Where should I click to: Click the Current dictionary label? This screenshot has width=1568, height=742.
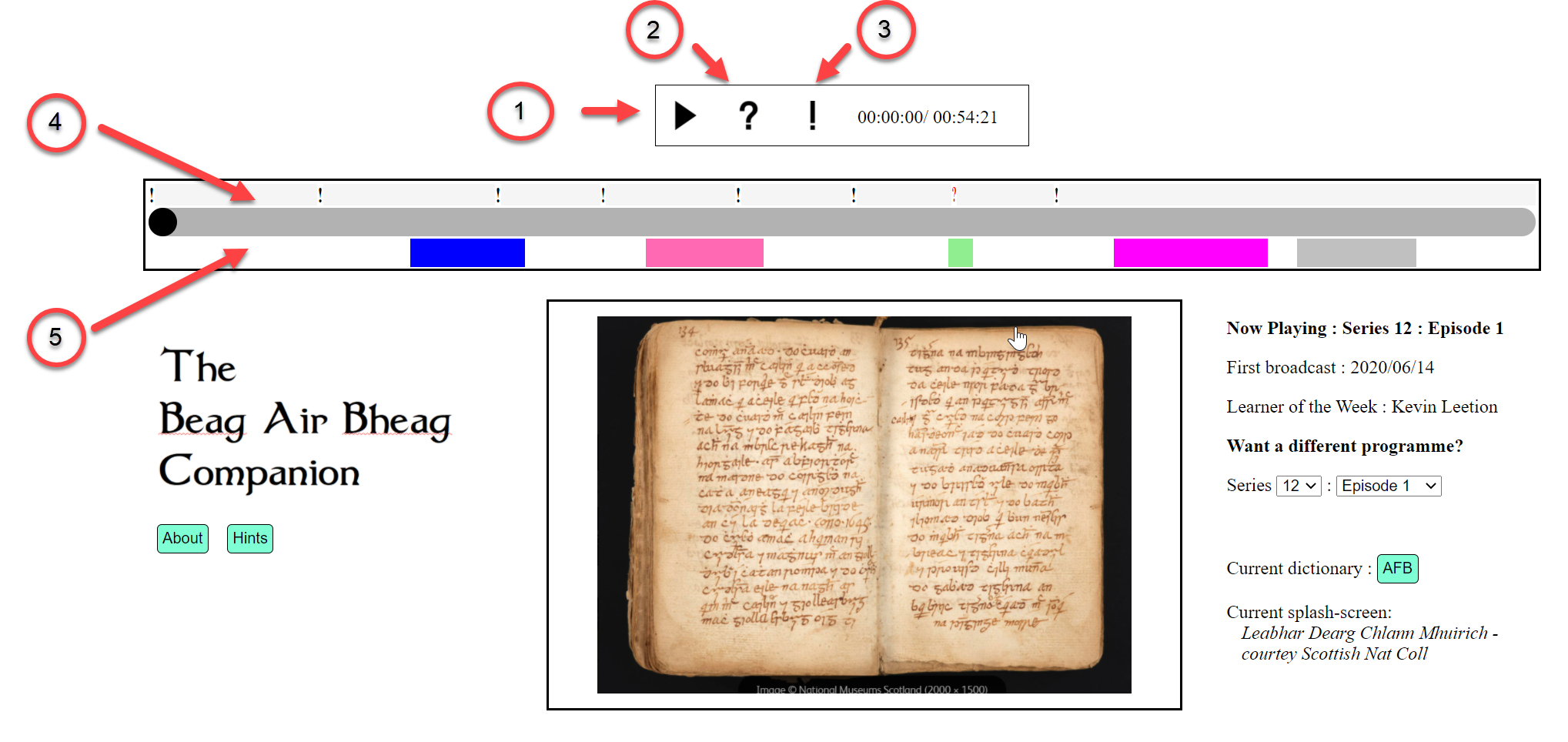1299,568
